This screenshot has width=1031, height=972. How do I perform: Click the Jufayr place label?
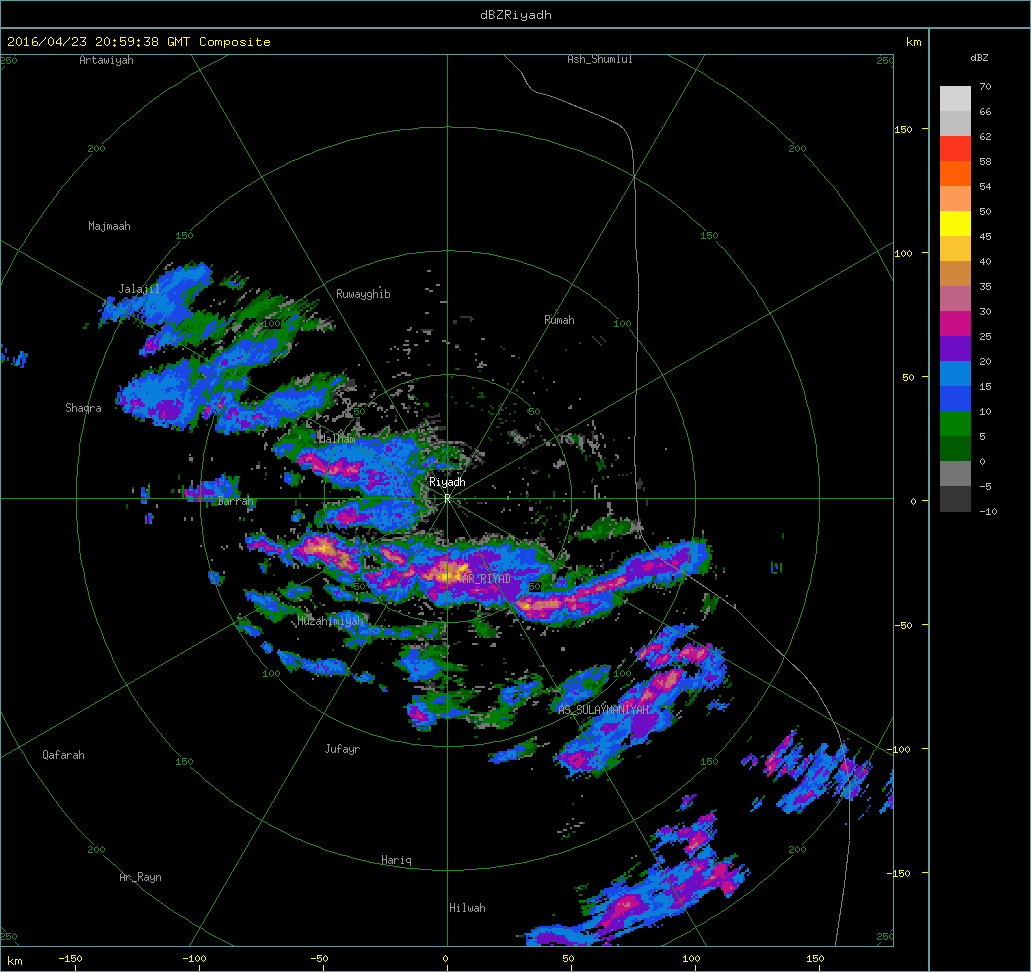click(x=343, y=748)
